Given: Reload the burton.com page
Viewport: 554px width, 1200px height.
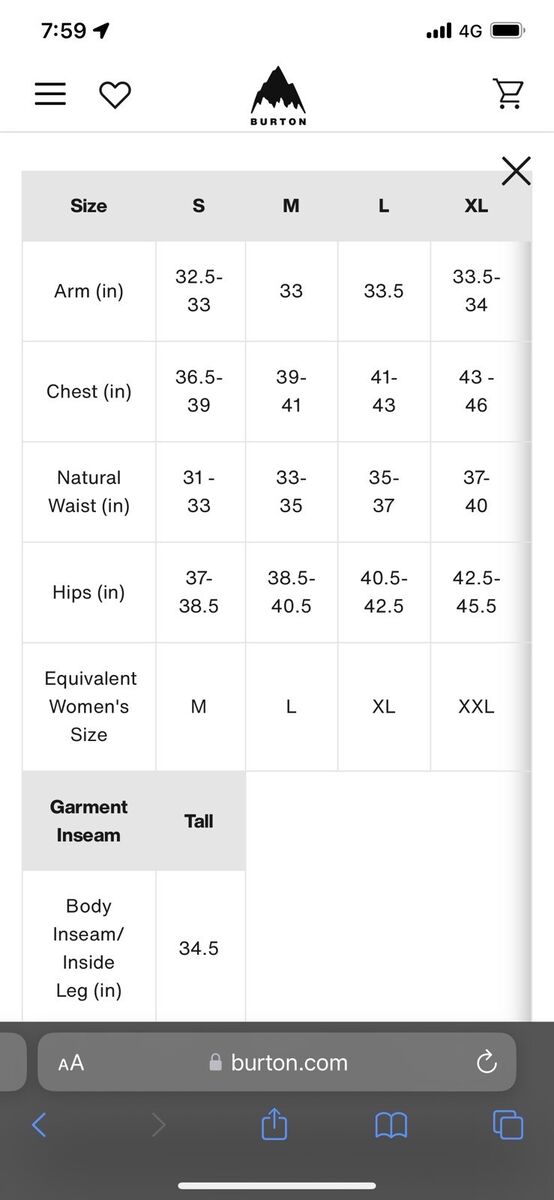Looking at the screenshot, I should click(x=487, y=1062).
